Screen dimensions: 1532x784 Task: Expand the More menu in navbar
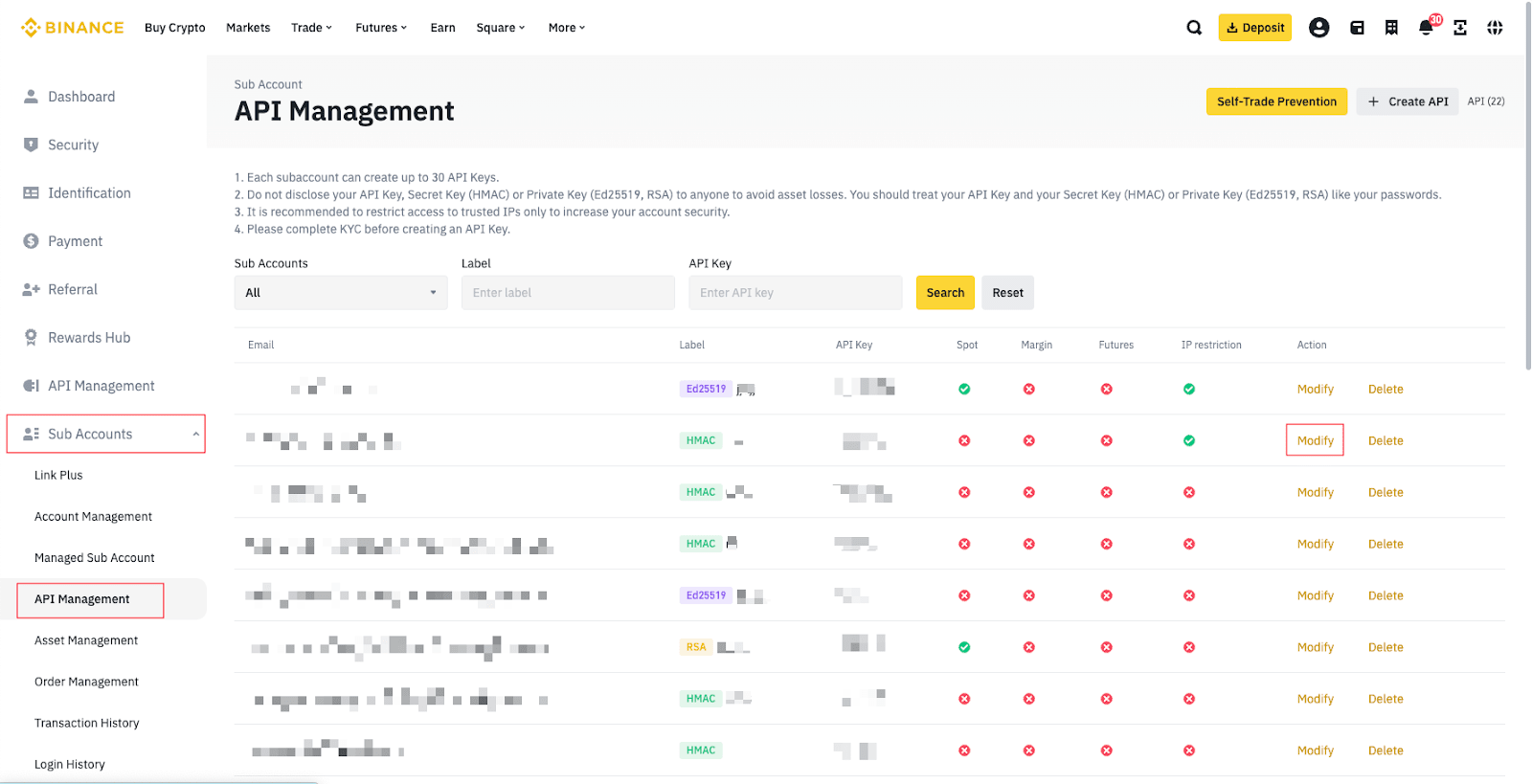coord(566,28)
